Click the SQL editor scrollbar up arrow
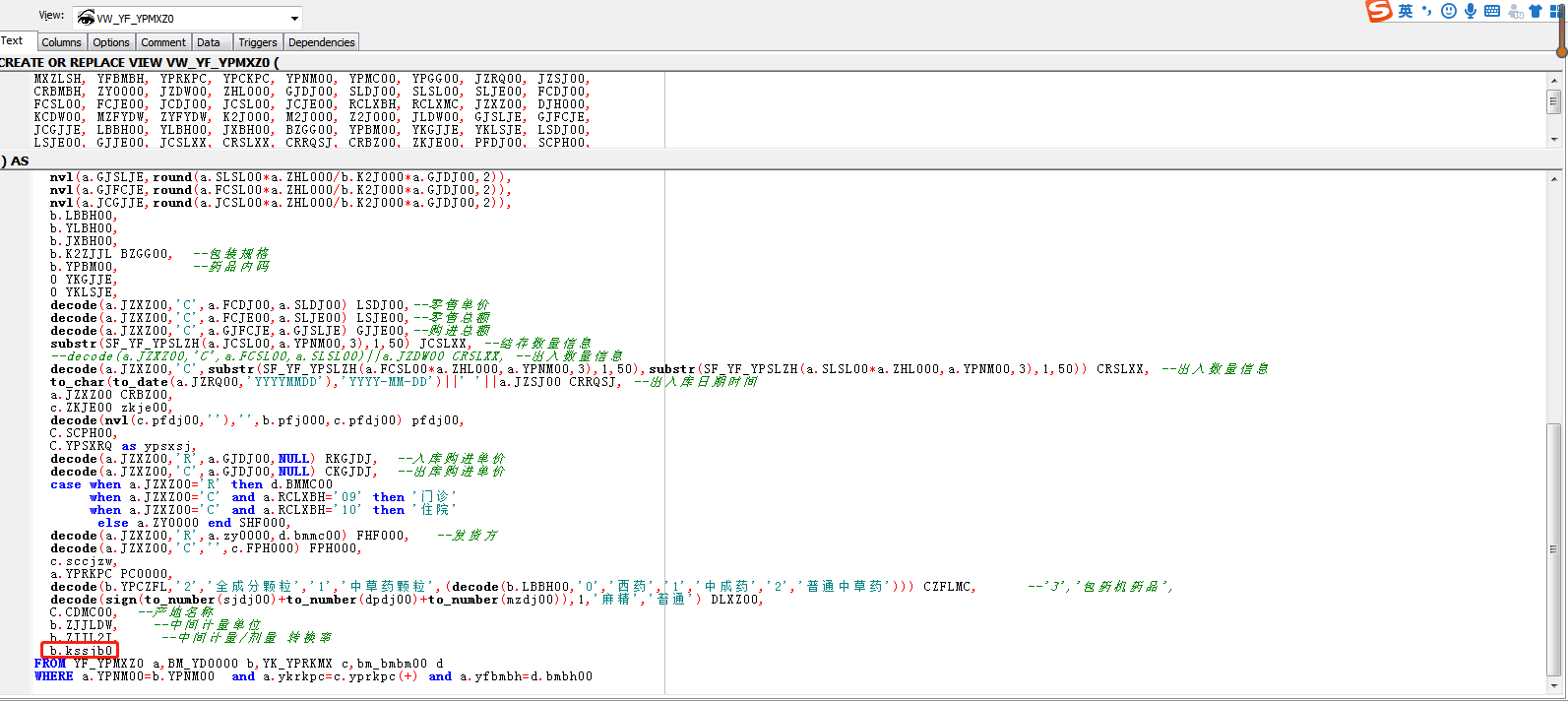The height and width of the screenshot is (702, 1568). point(1554,179)
